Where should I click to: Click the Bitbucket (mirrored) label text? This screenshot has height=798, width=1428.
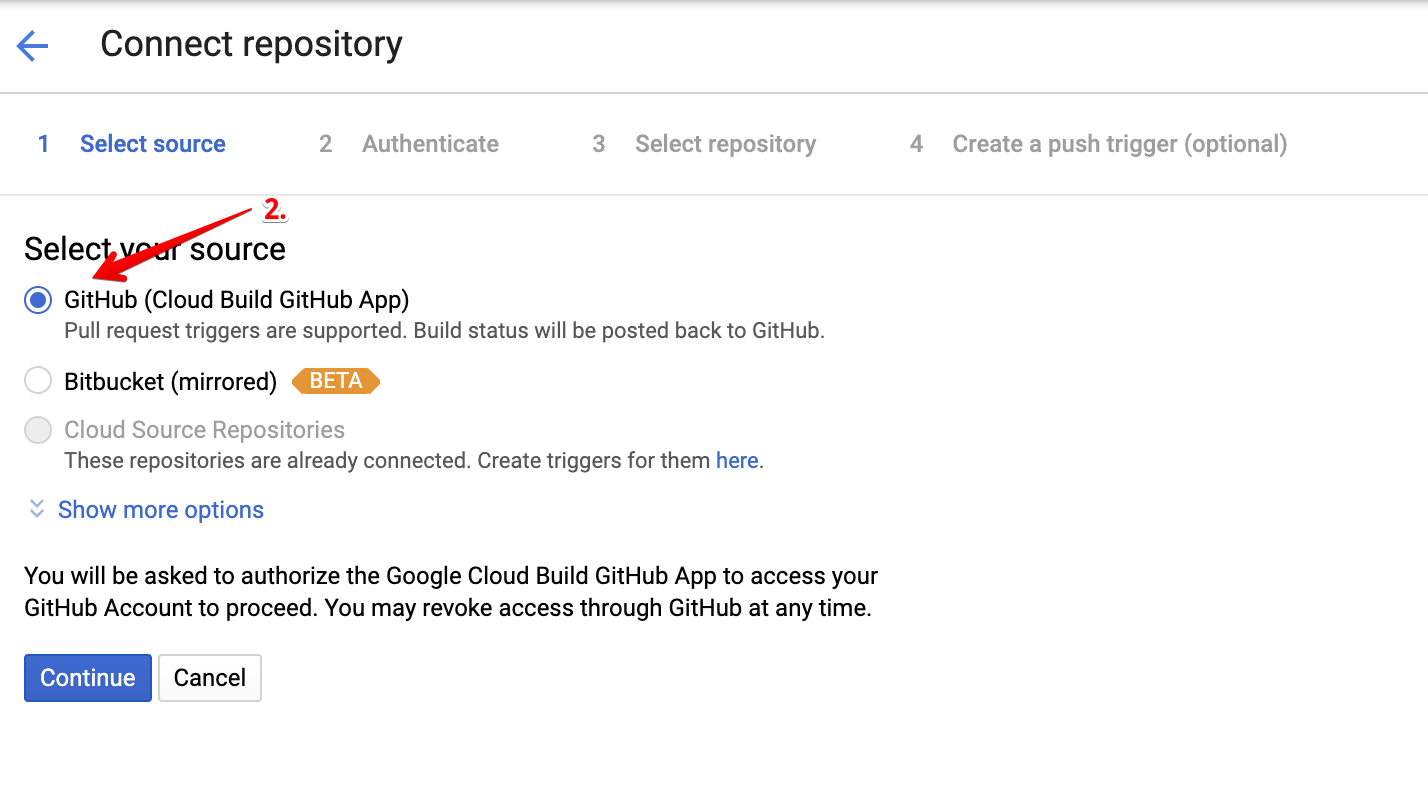point(170,381)
